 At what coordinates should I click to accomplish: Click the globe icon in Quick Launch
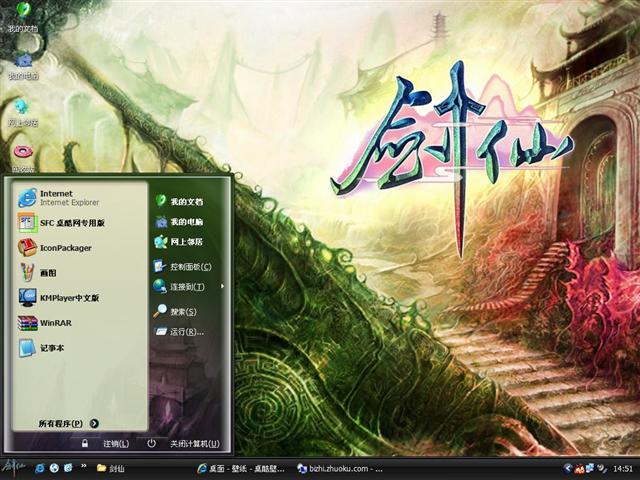(54, 468)
